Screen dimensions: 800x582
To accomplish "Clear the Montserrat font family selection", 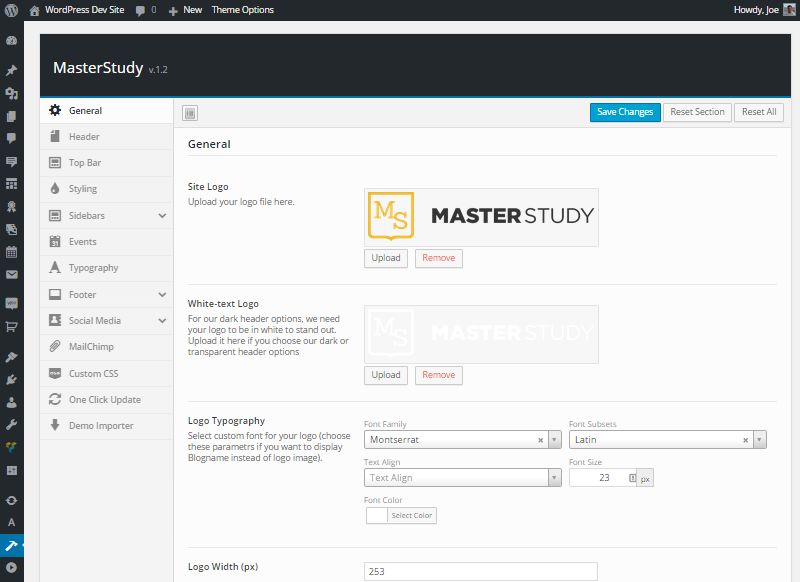I will (x=540, y=440).
